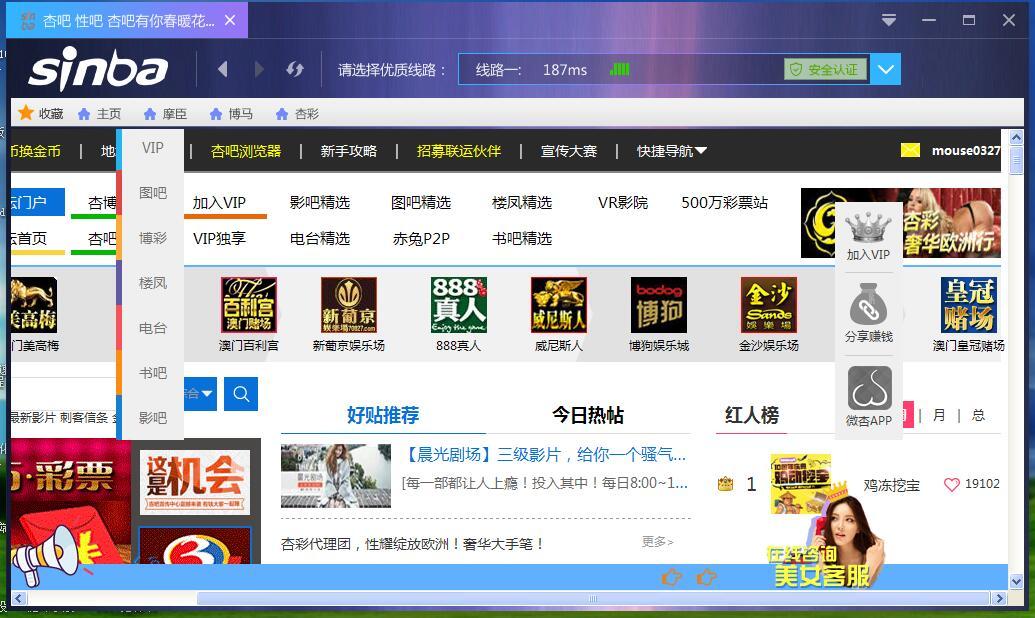Open 电台精选 link
Viewport: 1035px width, 618px height.
tap(319, 238)
